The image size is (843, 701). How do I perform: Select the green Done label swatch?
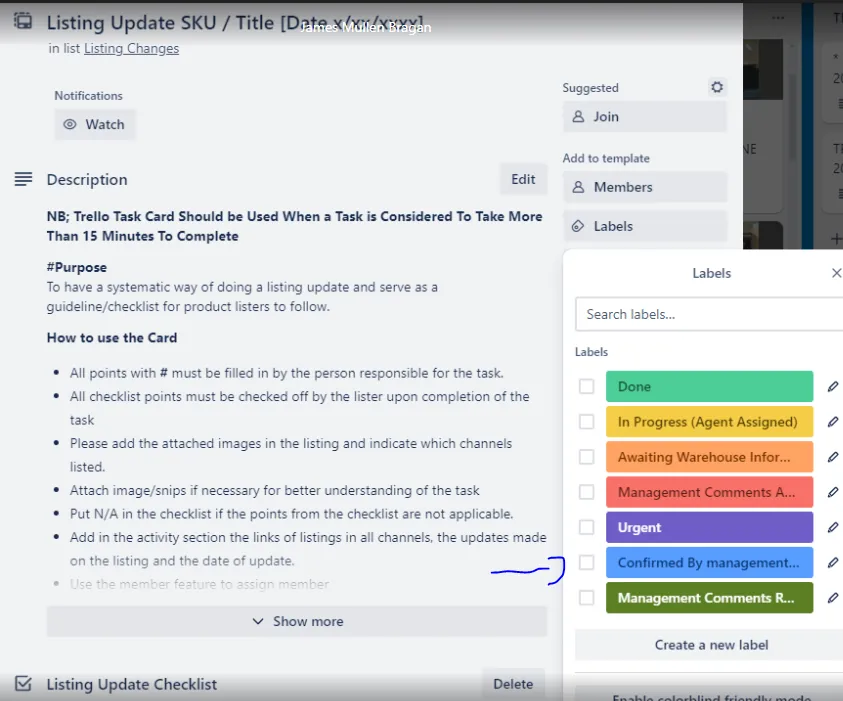(x=709, y=387)
